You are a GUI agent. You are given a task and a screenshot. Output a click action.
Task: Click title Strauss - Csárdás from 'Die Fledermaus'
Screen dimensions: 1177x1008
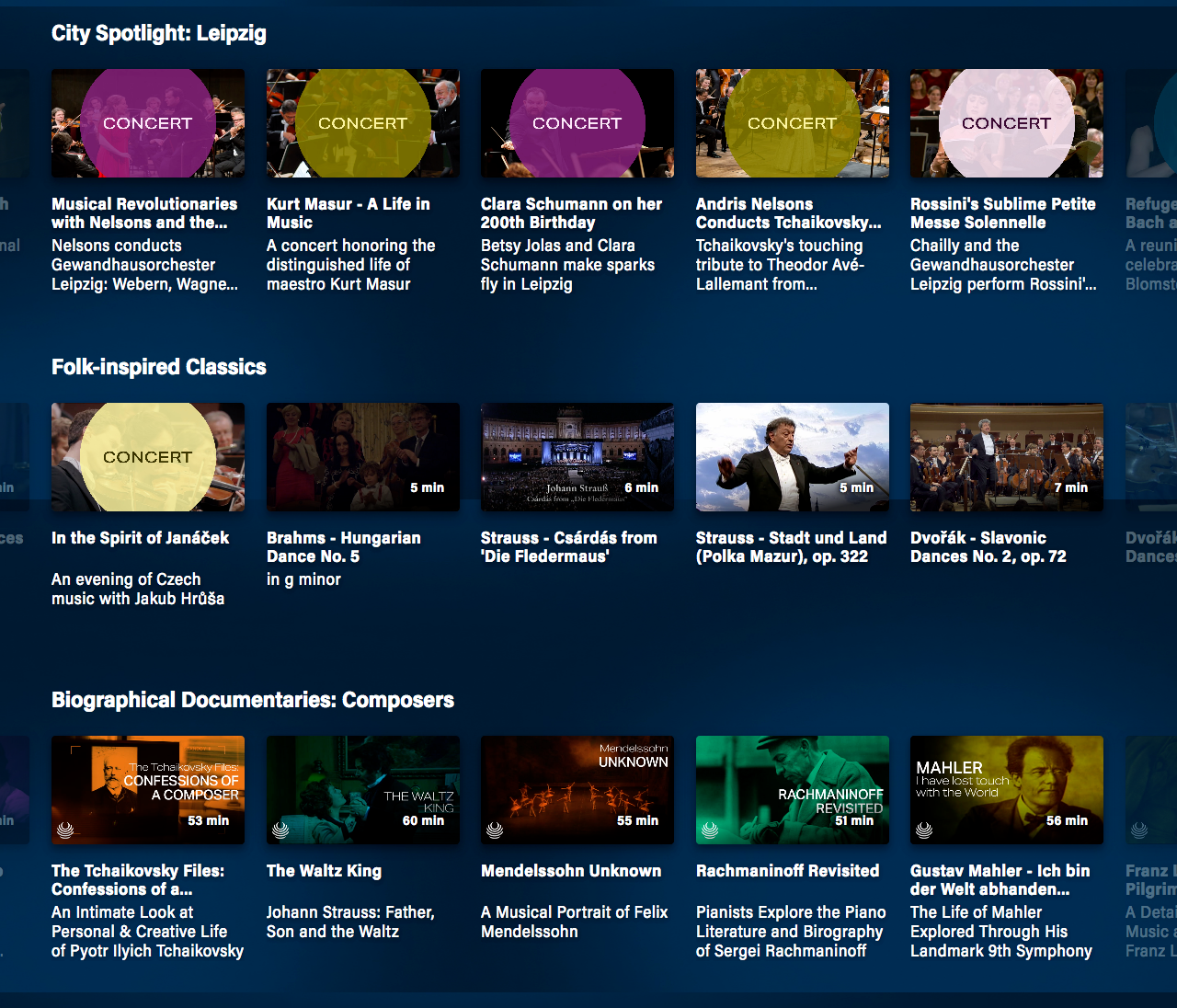point(569,547)
